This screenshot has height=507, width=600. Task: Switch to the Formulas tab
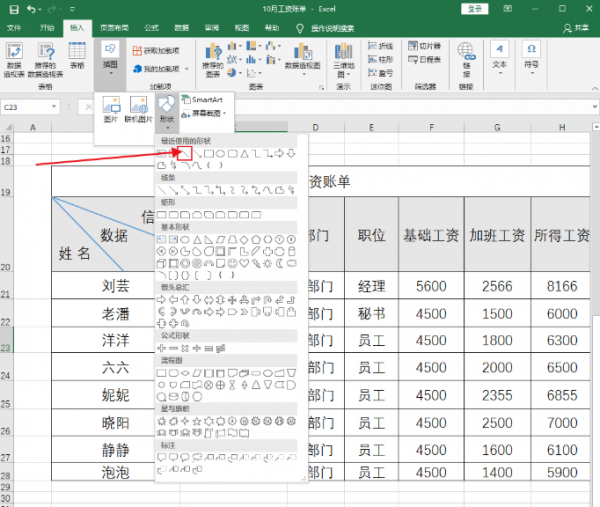(x=152, y=28)
